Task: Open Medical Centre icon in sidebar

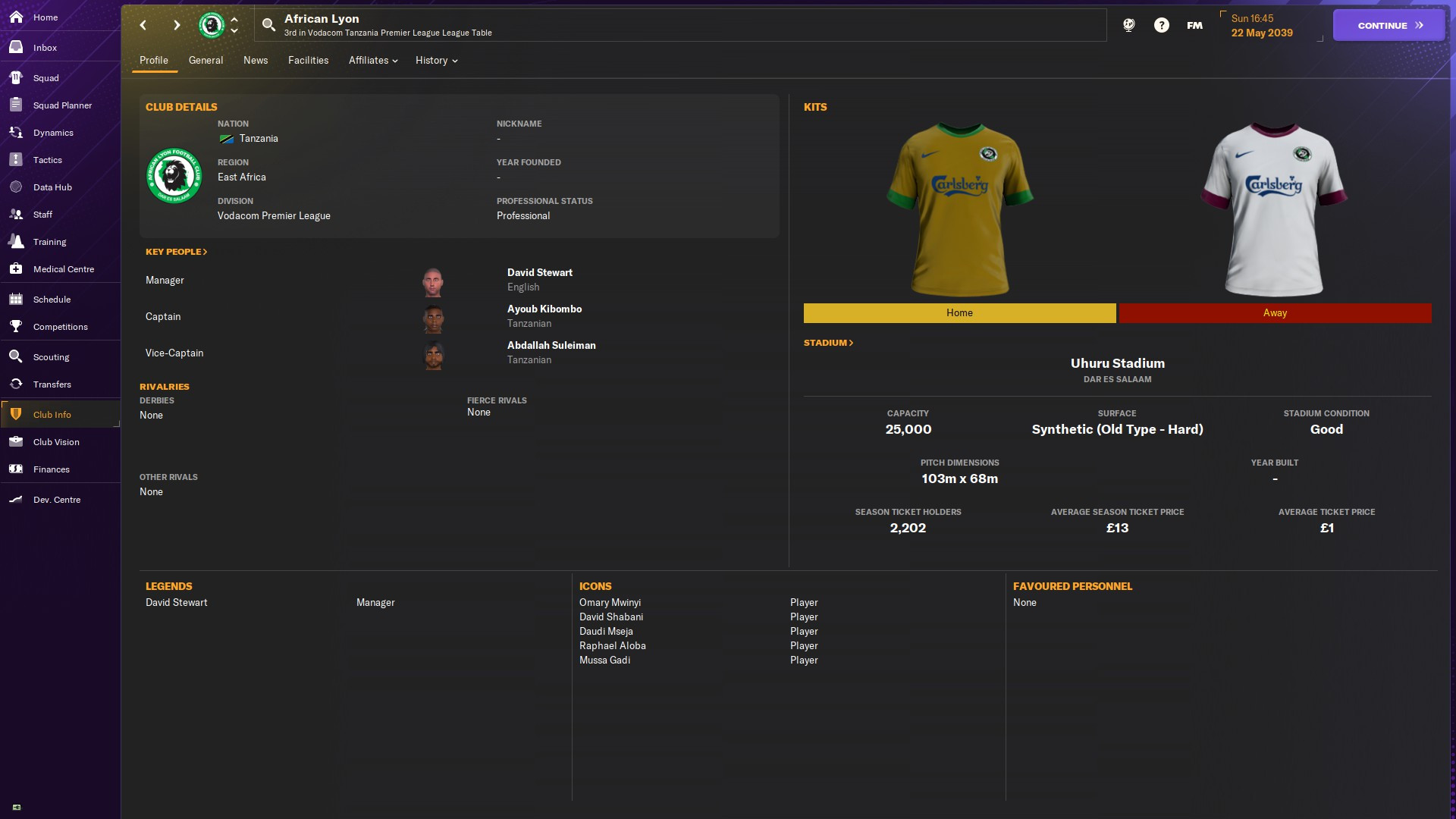Action: point(16,268)
